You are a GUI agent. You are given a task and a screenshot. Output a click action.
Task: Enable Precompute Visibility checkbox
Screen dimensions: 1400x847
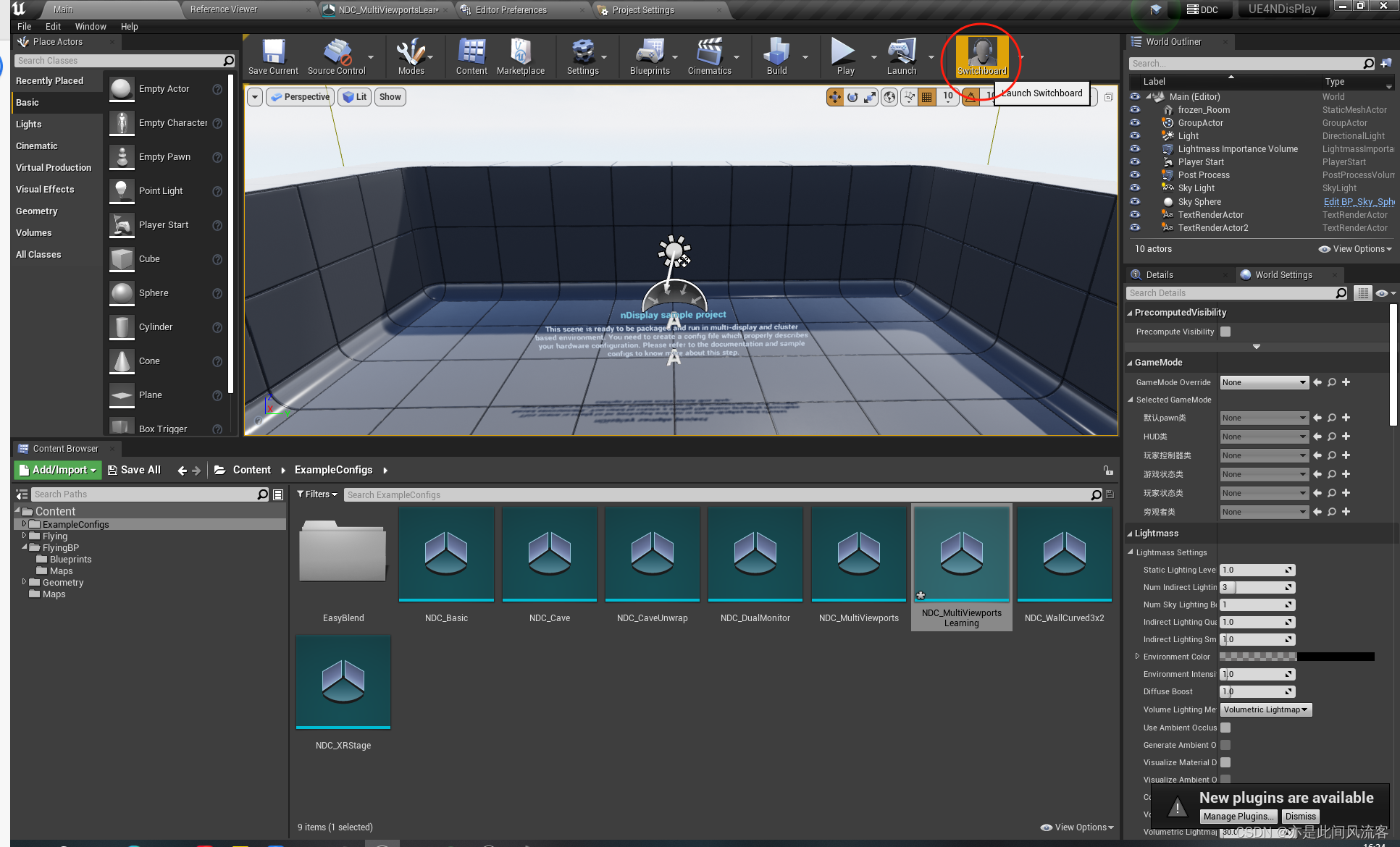[x=1225, y=332]
